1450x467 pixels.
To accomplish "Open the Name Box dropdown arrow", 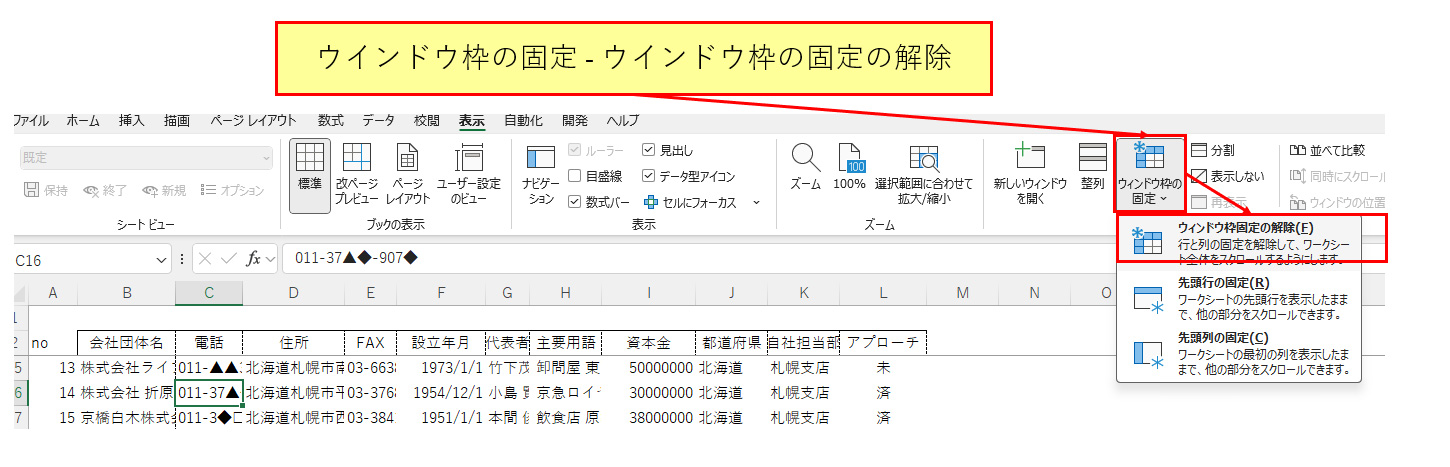I will [x=162, y=259].
